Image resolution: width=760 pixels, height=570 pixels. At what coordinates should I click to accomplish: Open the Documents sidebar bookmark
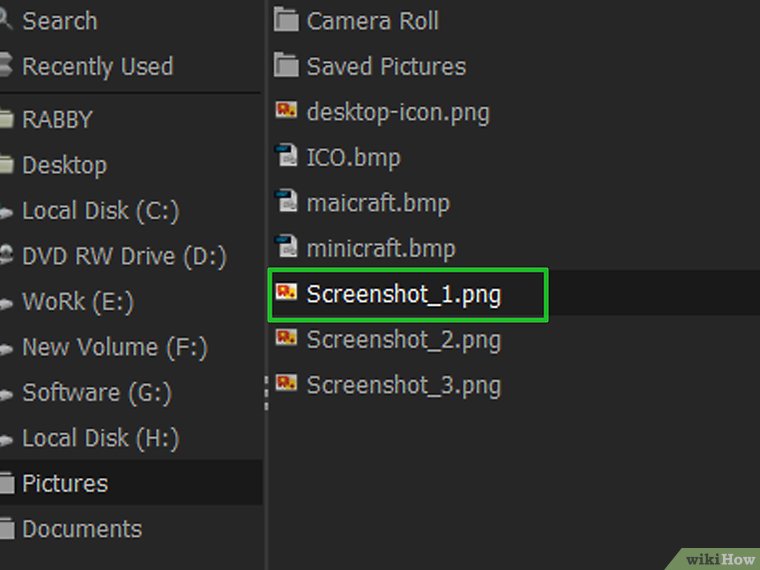pyautogui.click(x=82, y=529)
